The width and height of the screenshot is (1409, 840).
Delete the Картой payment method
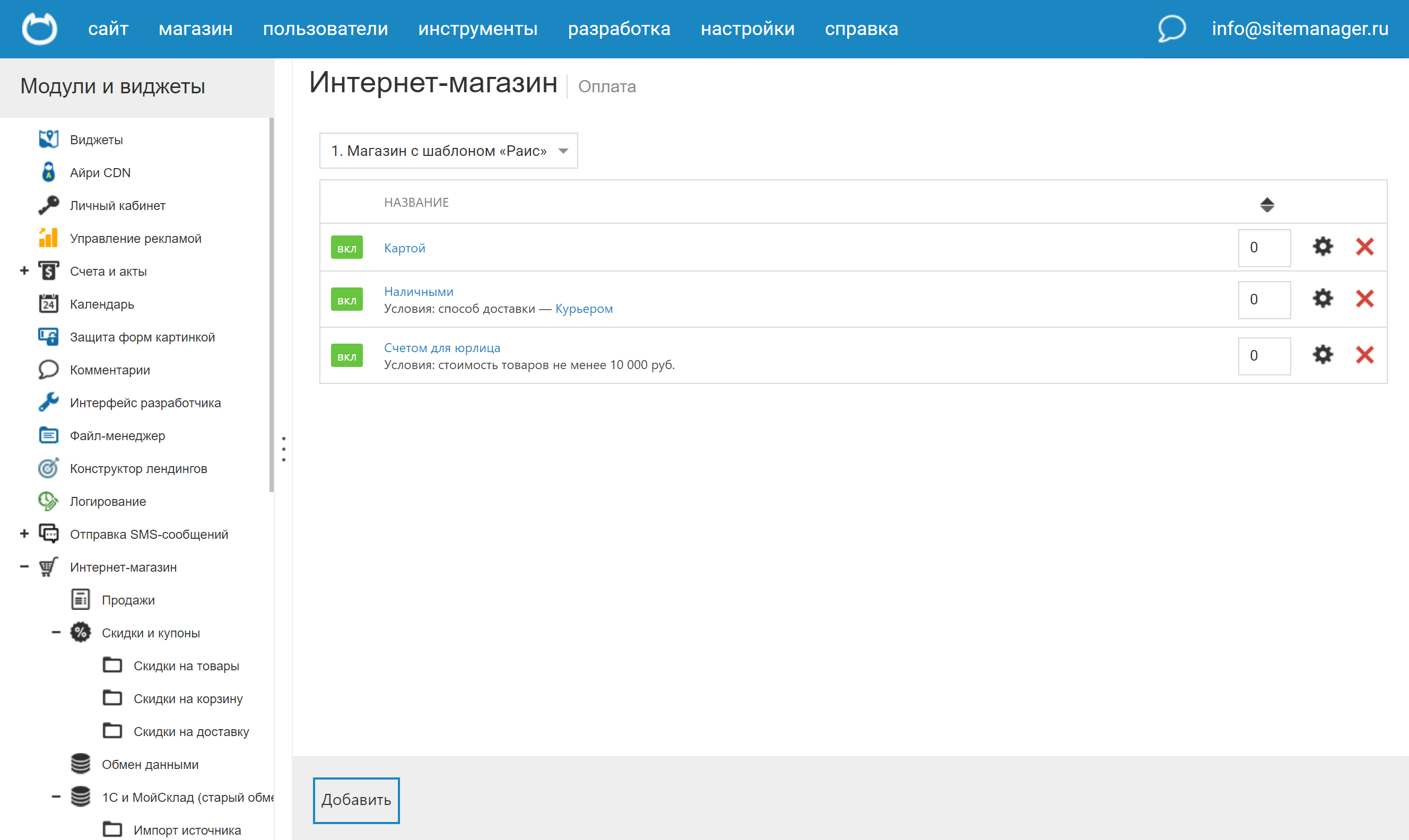(1364, 247)
